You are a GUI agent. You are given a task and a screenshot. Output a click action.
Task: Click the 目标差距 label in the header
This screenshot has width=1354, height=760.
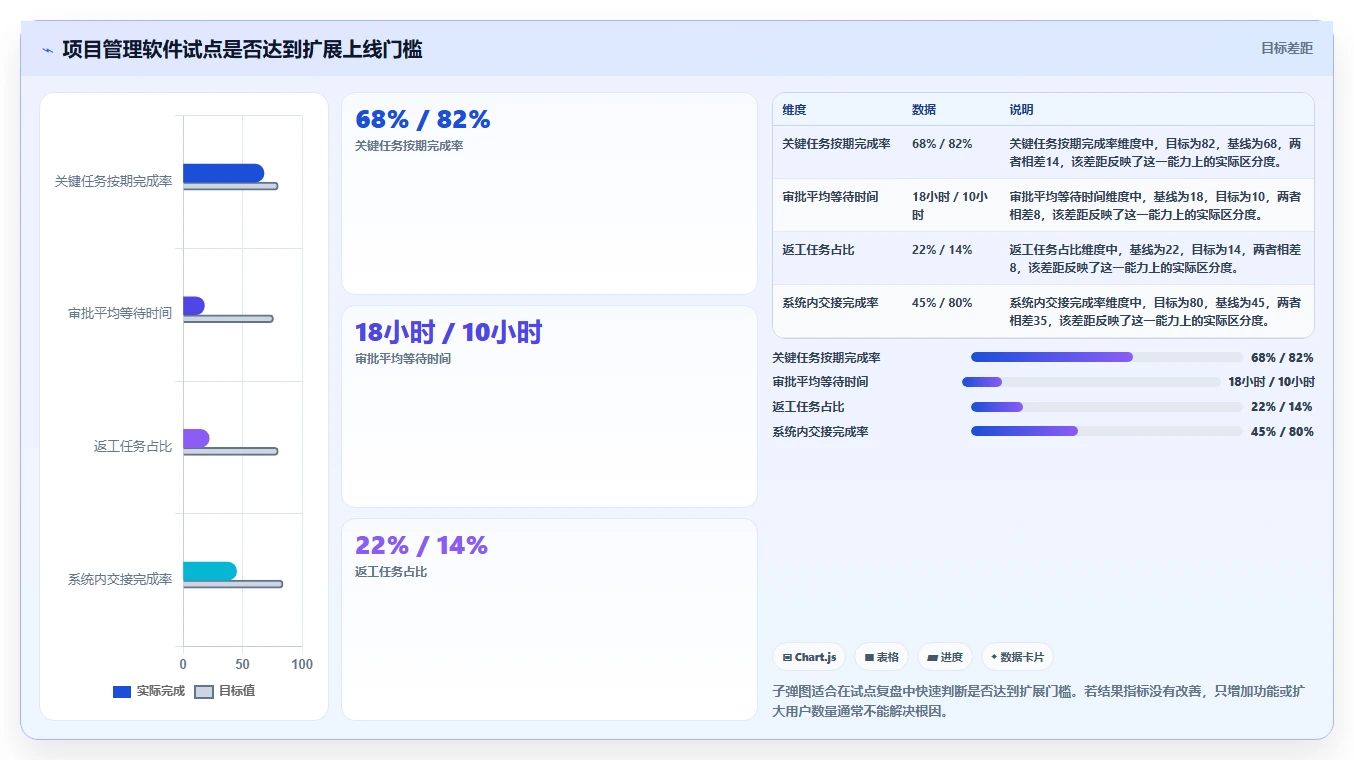pos(1286,48)
